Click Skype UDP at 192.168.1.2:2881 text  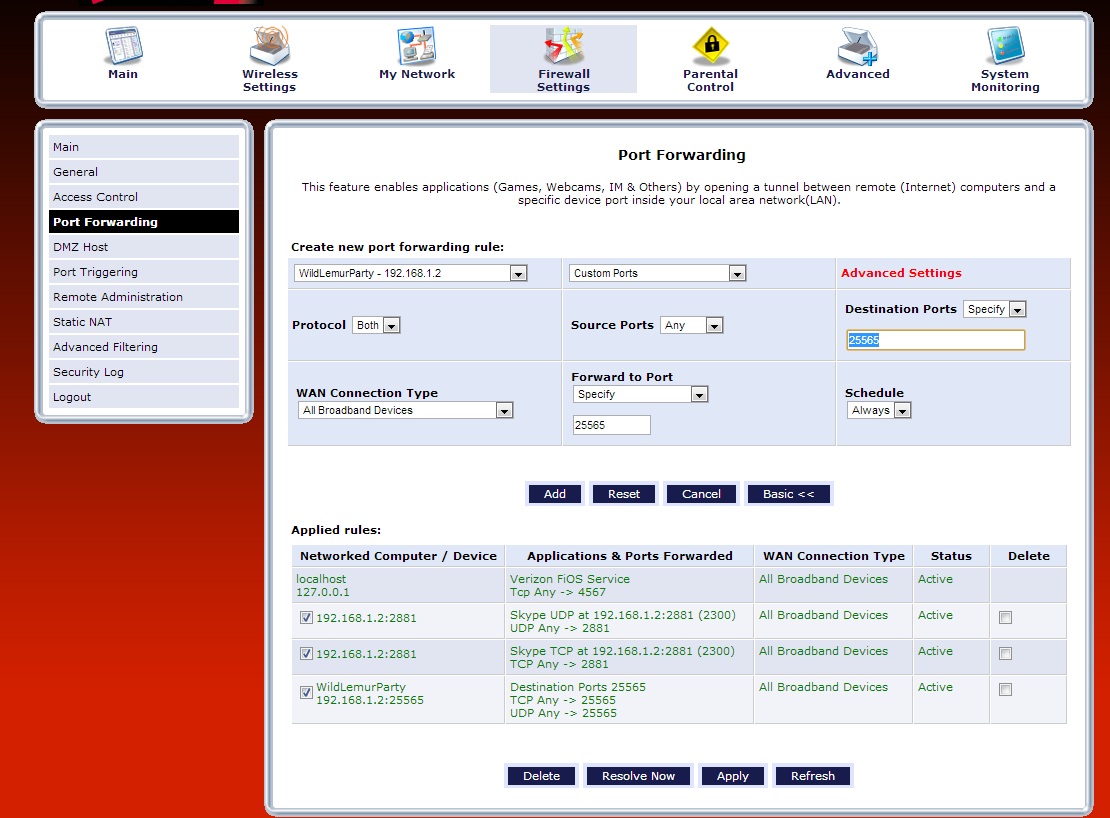pos(622,615)
